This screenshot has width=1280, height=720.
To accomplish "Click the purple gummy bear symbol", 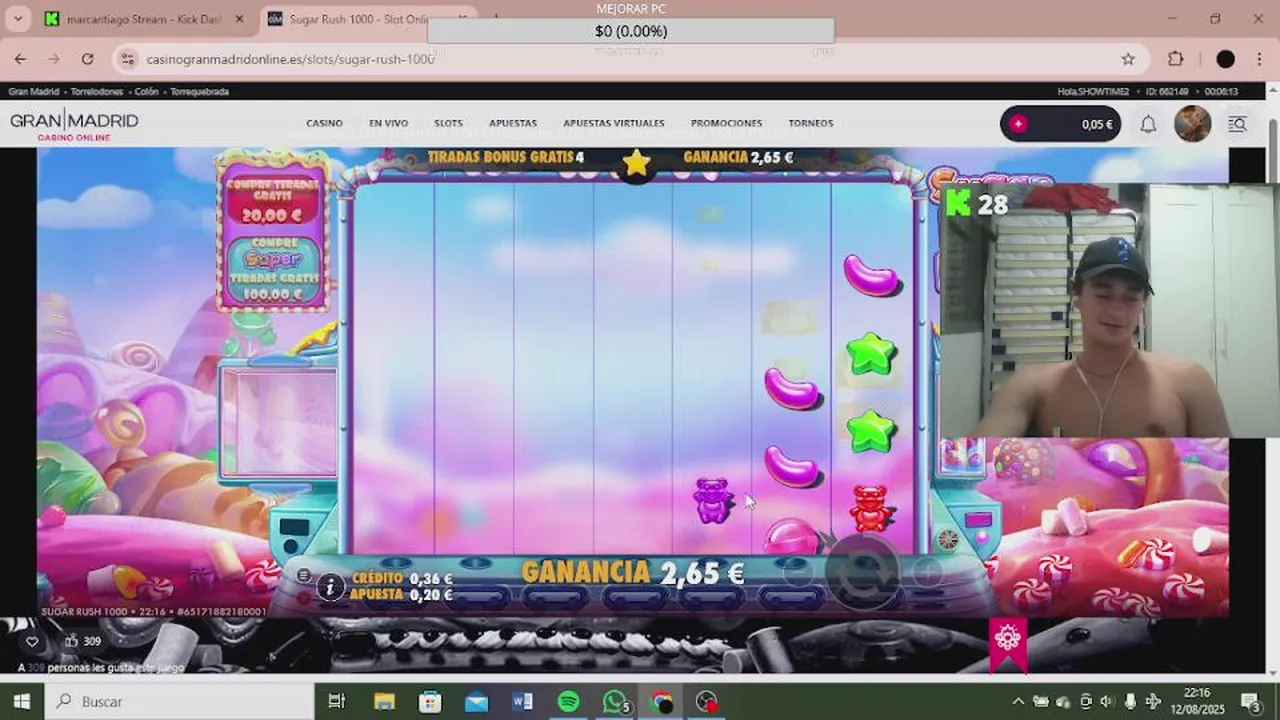I will (713, 500).
